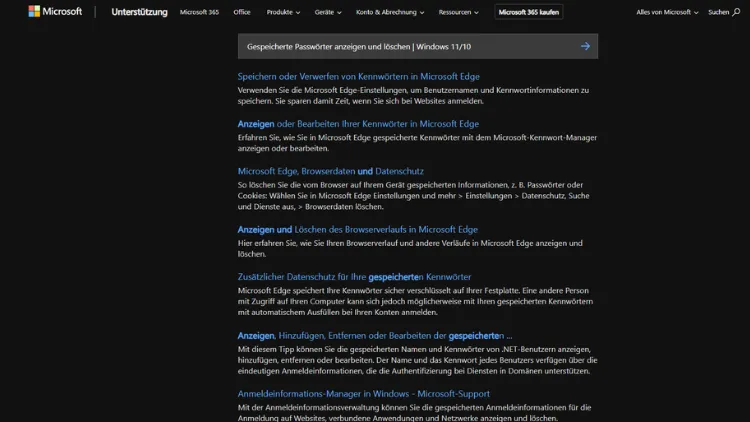Expand the Produkte dropdown
The image size is (750, 422).
(x=283, y=12)
